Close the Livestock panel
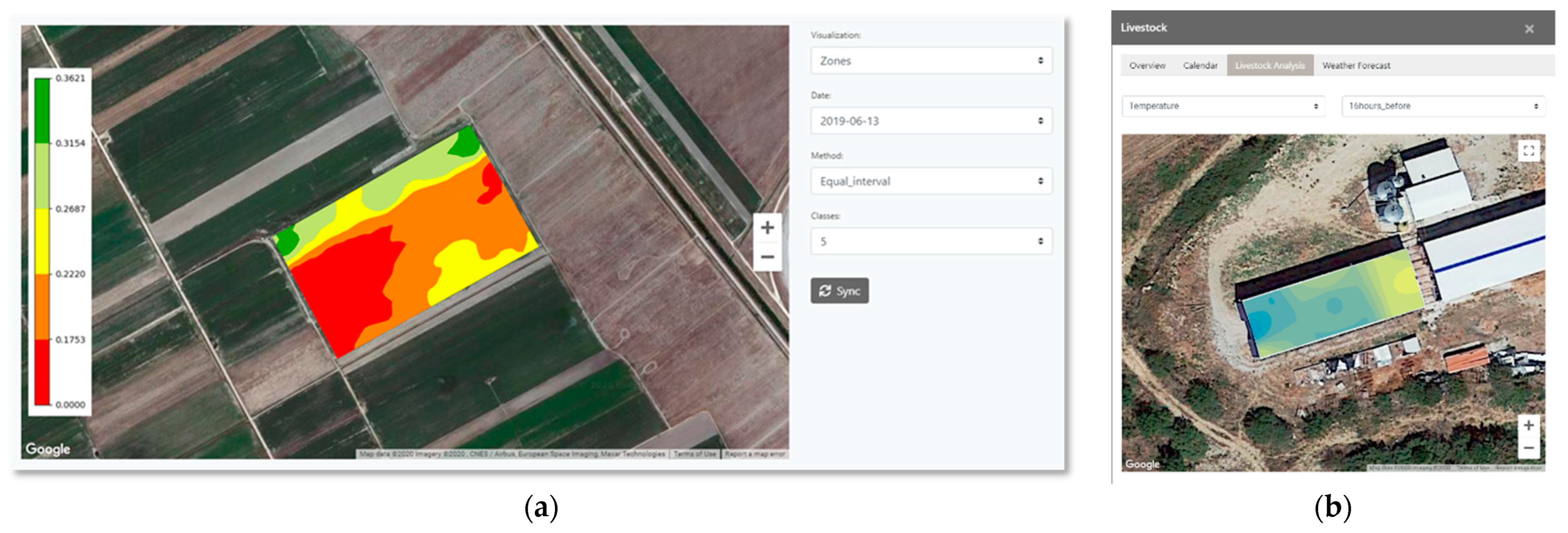The width and height of the screenshot is (1568, 533). (x=1529, y=28)
